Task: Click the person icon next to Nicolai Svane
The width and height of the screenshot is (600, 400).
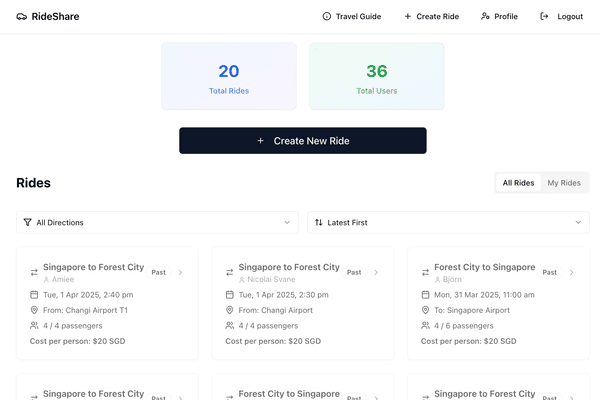Action: click(242, 279)
